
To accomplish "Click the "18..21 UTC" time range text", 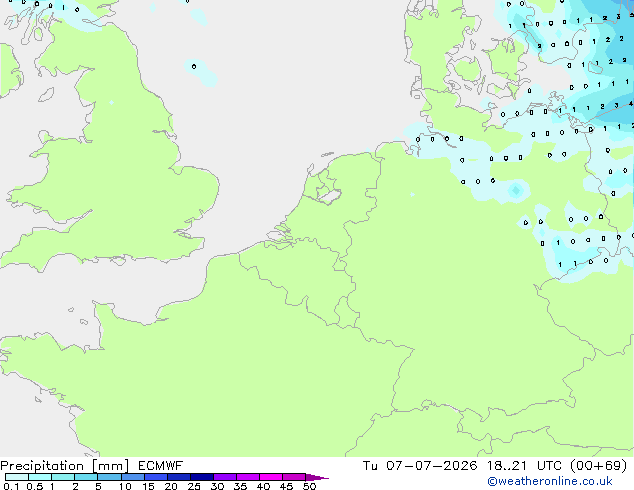I will point(524,466).
